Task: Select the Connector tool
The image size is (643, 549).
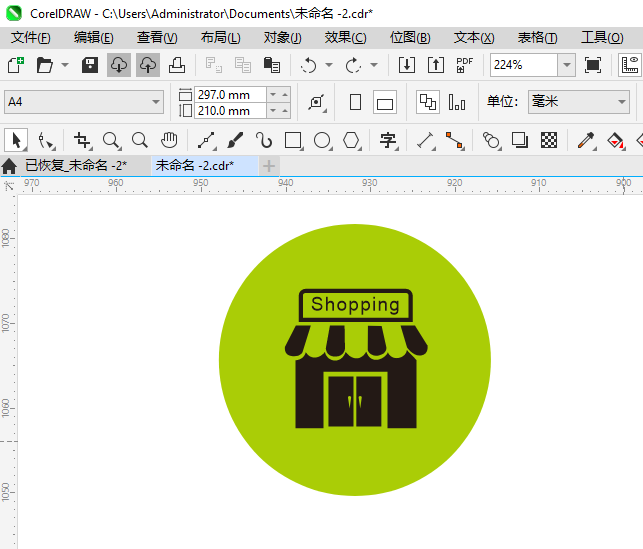Action: pyautogui.click(x=455, y=141)
